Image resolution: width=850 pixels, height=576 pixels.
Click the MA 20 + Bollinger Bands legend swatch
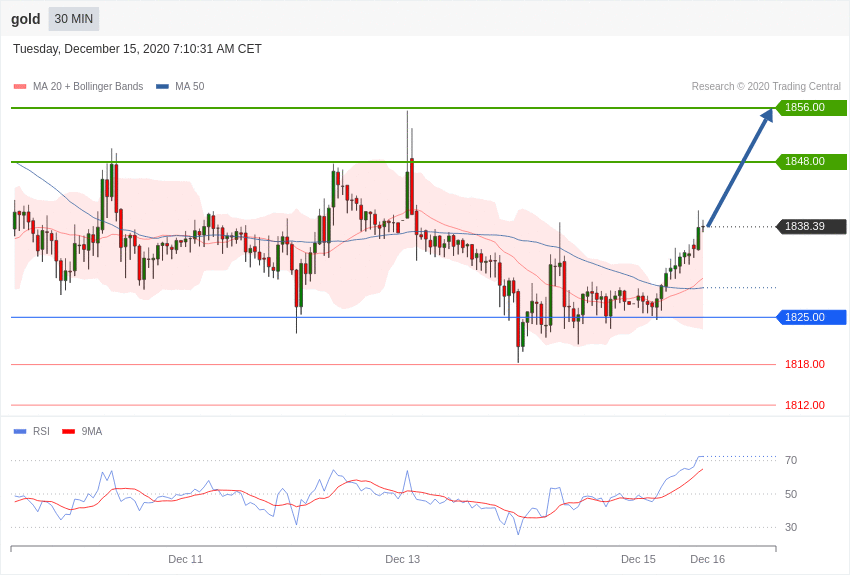point(20,87)
